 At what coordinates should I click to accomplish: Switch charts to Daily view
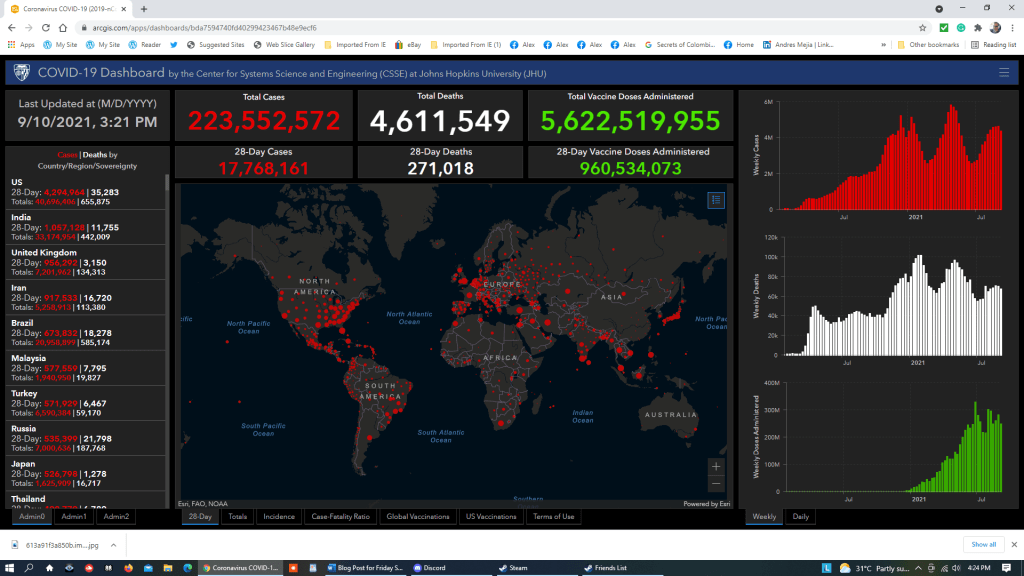800,517
